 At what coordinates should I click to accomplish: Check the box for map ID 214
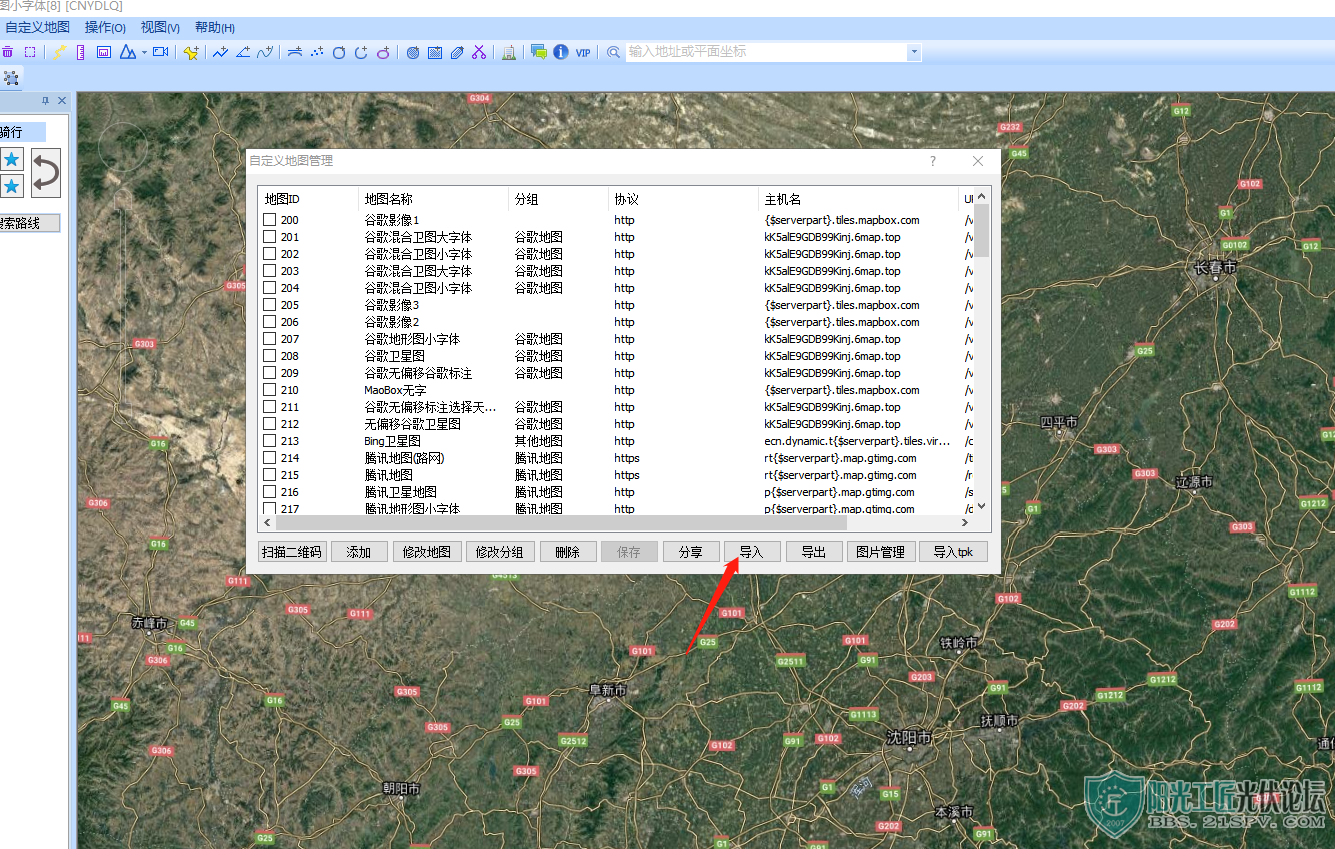tap(270, 458)
